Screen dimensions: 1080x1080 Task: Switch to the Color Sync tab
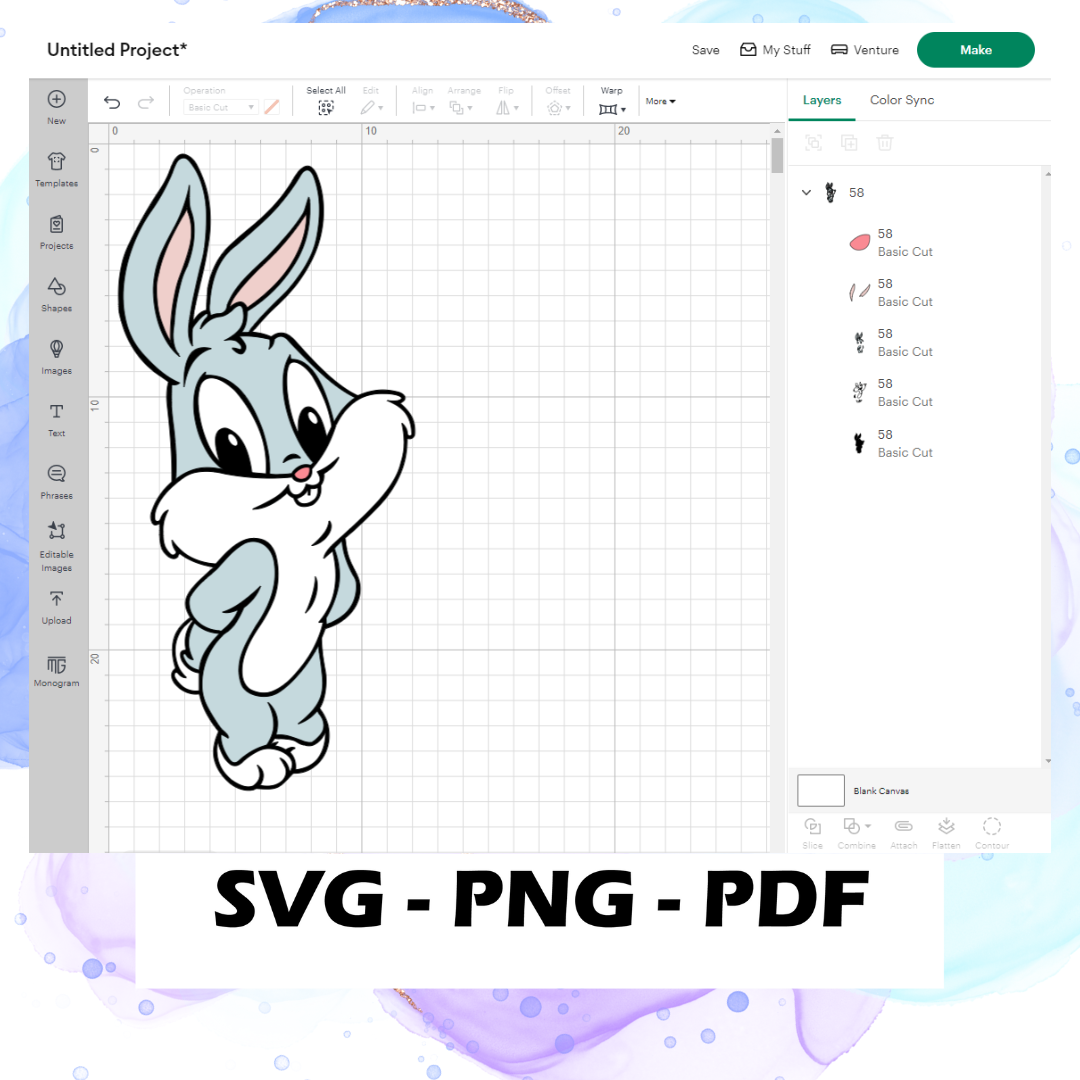pos(902,100)
